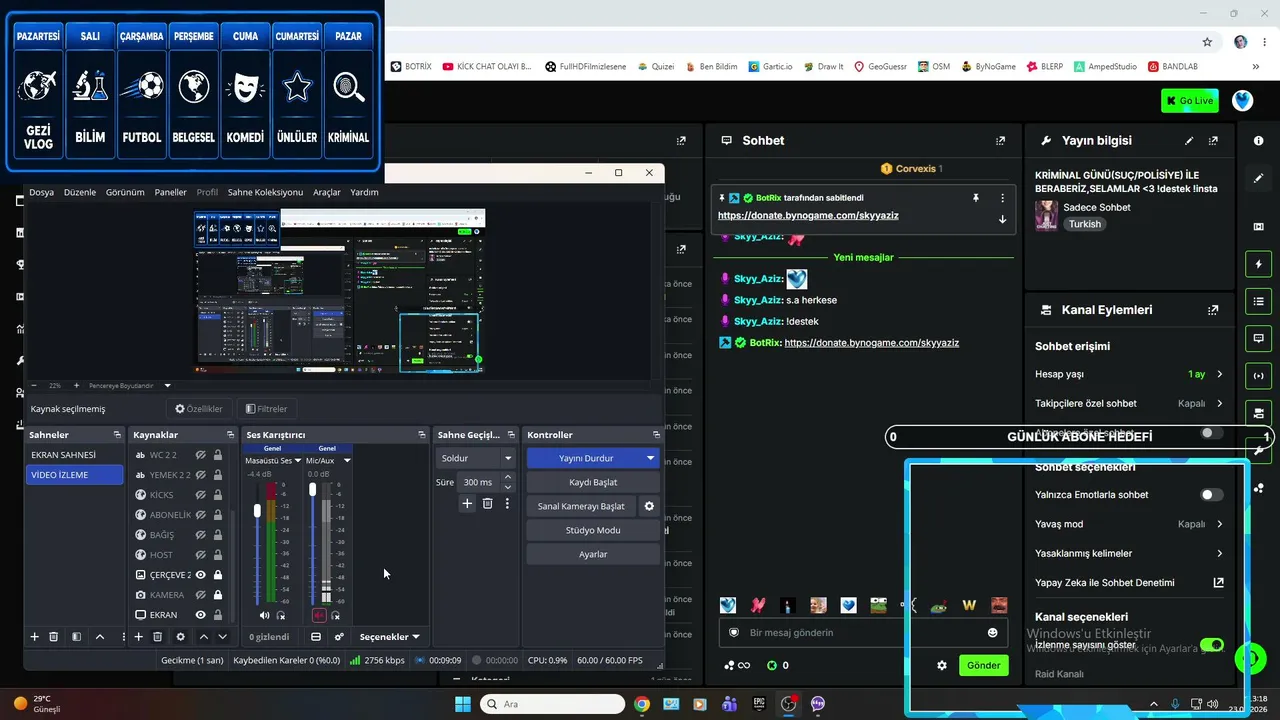Open OBS Ayarlar settings
1280x720 pixels.
coord(593,554)
